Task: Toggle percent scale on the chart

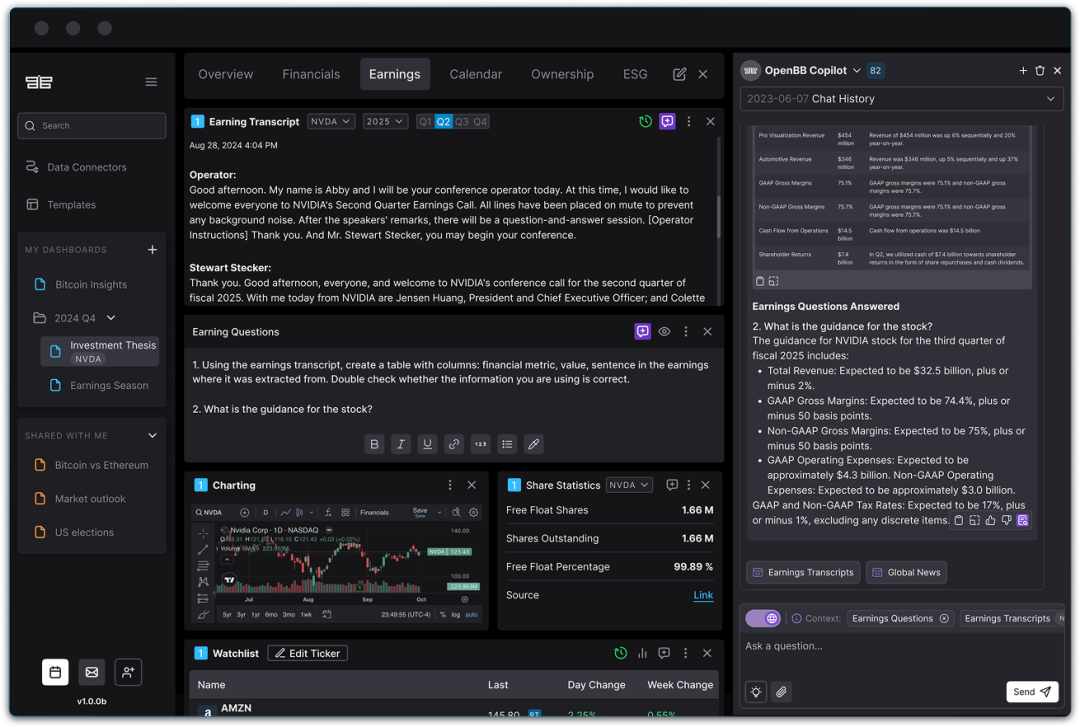Action: pyautogui.click(x=443, y=615)
